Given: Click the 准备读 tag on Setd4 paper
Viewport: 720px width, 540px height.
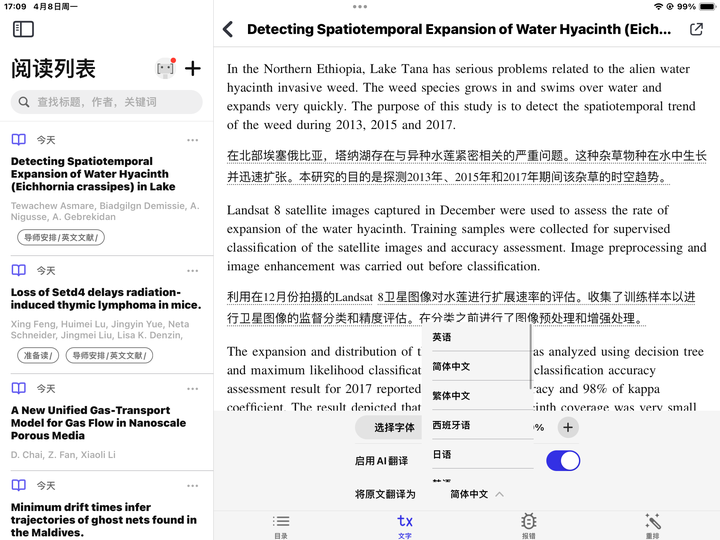Looking at the screenshot, I should [x=38, y=355].
